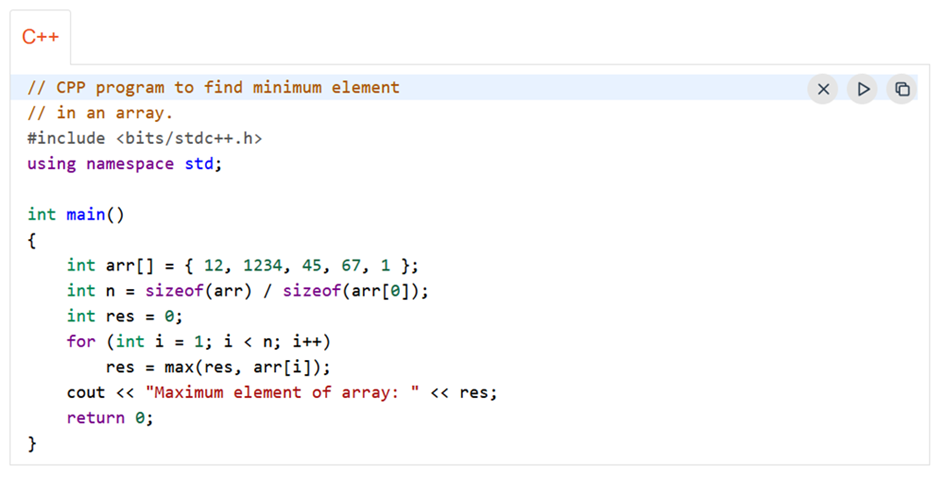This screenshot has height=482, width=945.
Task: Click the 'int res = 0;' line
Action: pyautogui.click(x=125, y=316)
